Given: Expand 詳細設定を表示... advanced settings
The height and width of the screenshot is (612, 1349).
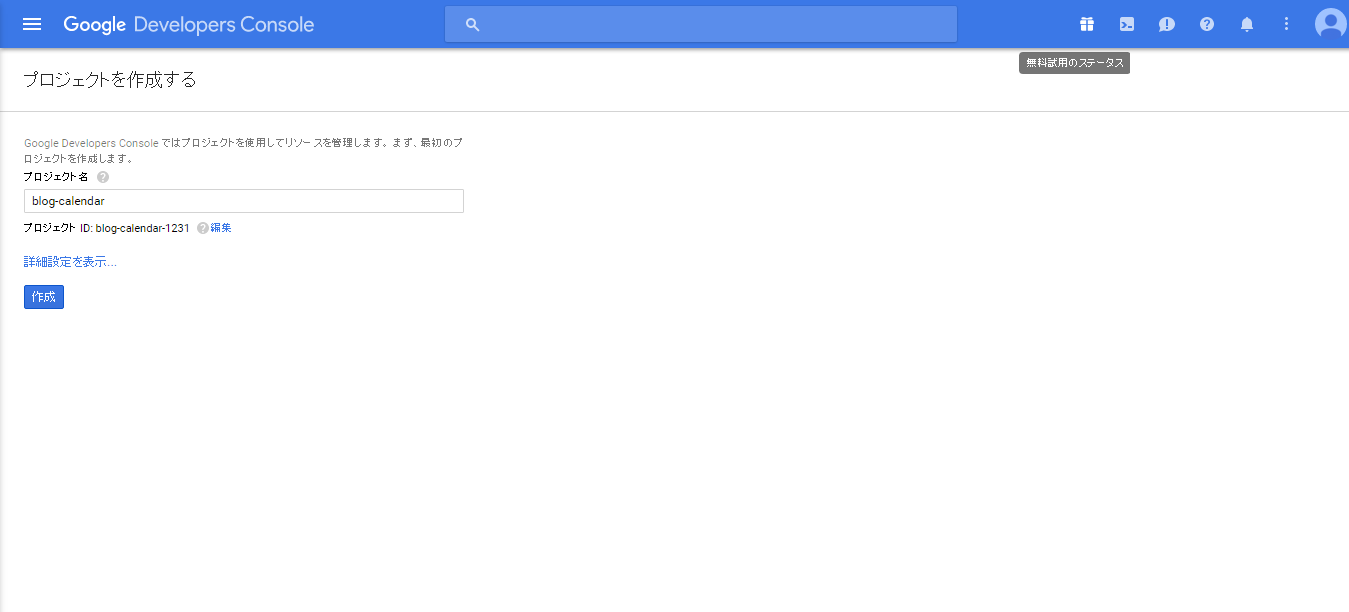Looking at the screenshot, I should click(70, 262).
